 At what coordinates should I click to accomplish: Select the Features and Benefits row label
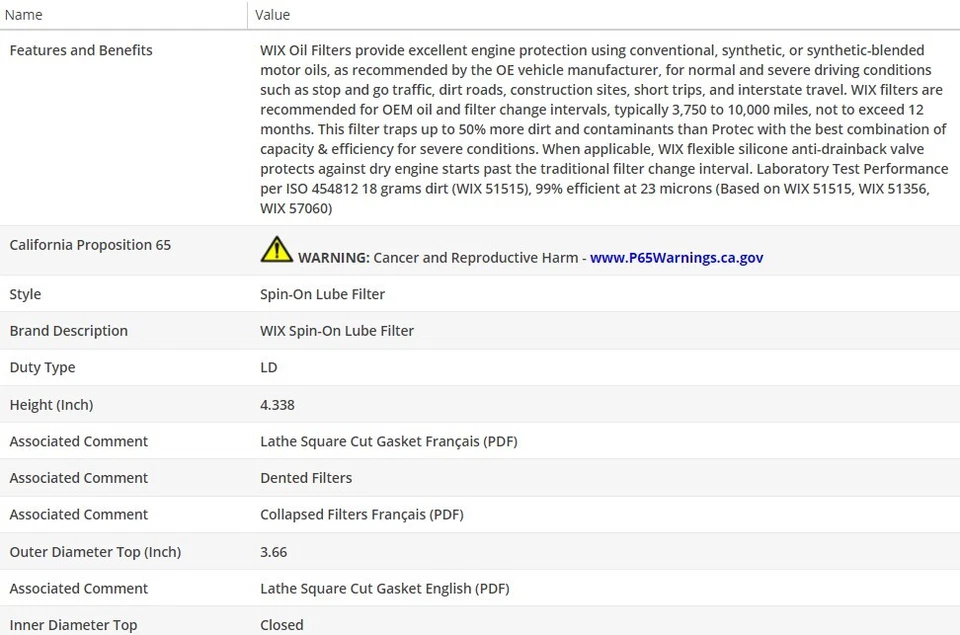pos(81,50)
